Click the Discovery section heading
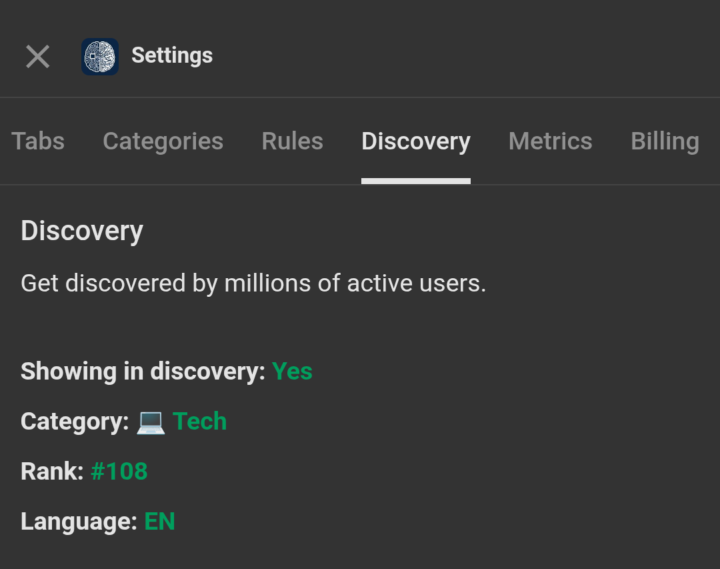720x569 pixels. [x=82, y=231]
